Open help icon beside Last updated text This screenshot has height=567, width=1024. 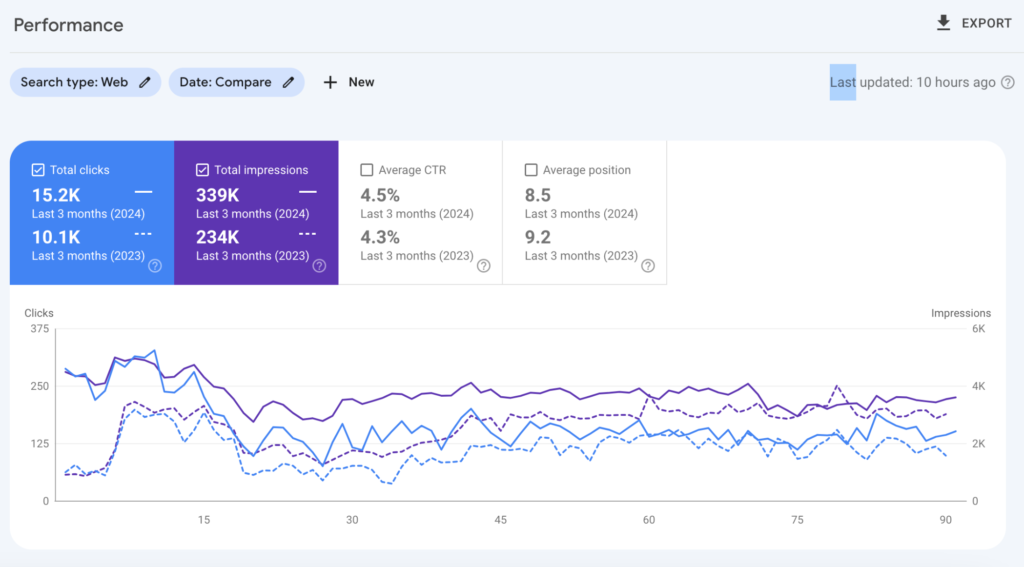click(x=1007, y=83)
